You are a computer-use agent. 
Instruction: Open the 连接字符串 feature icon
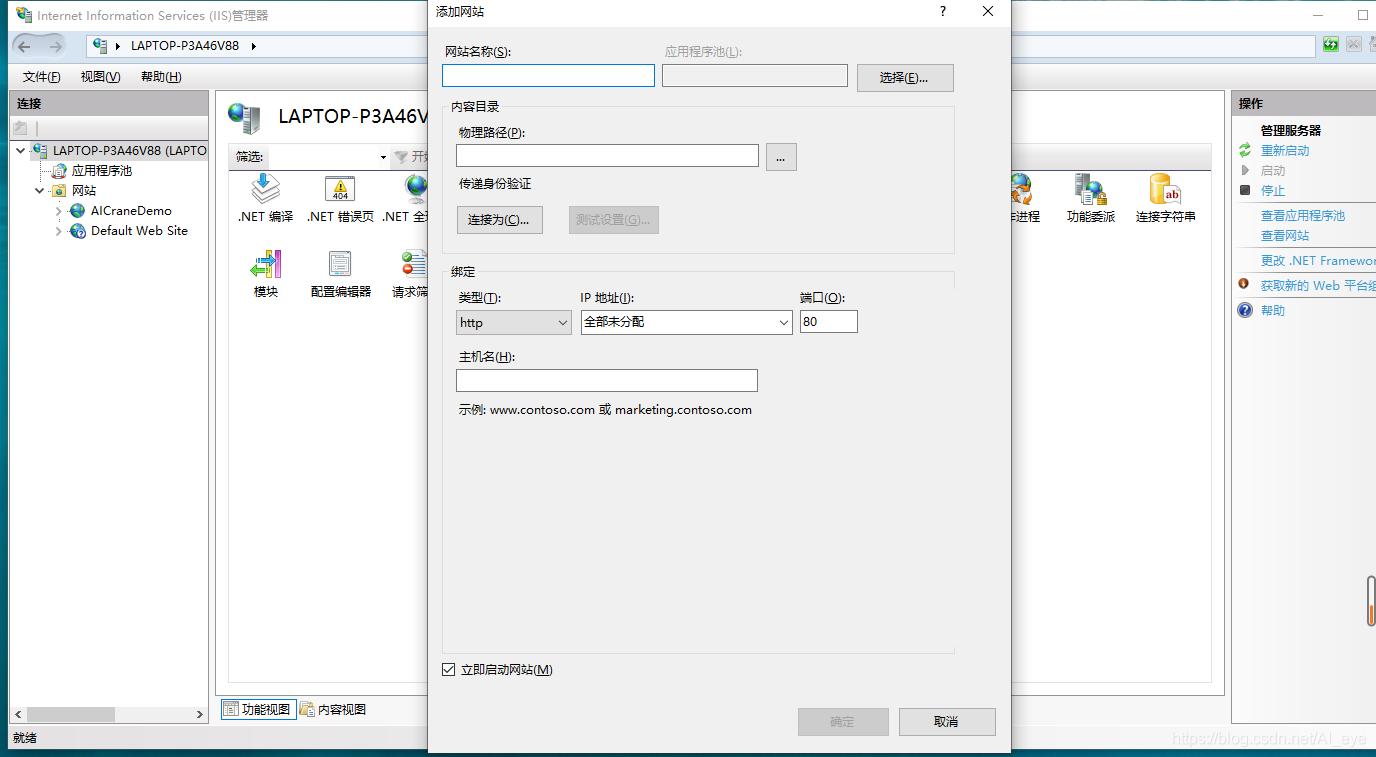(1165, 198)
